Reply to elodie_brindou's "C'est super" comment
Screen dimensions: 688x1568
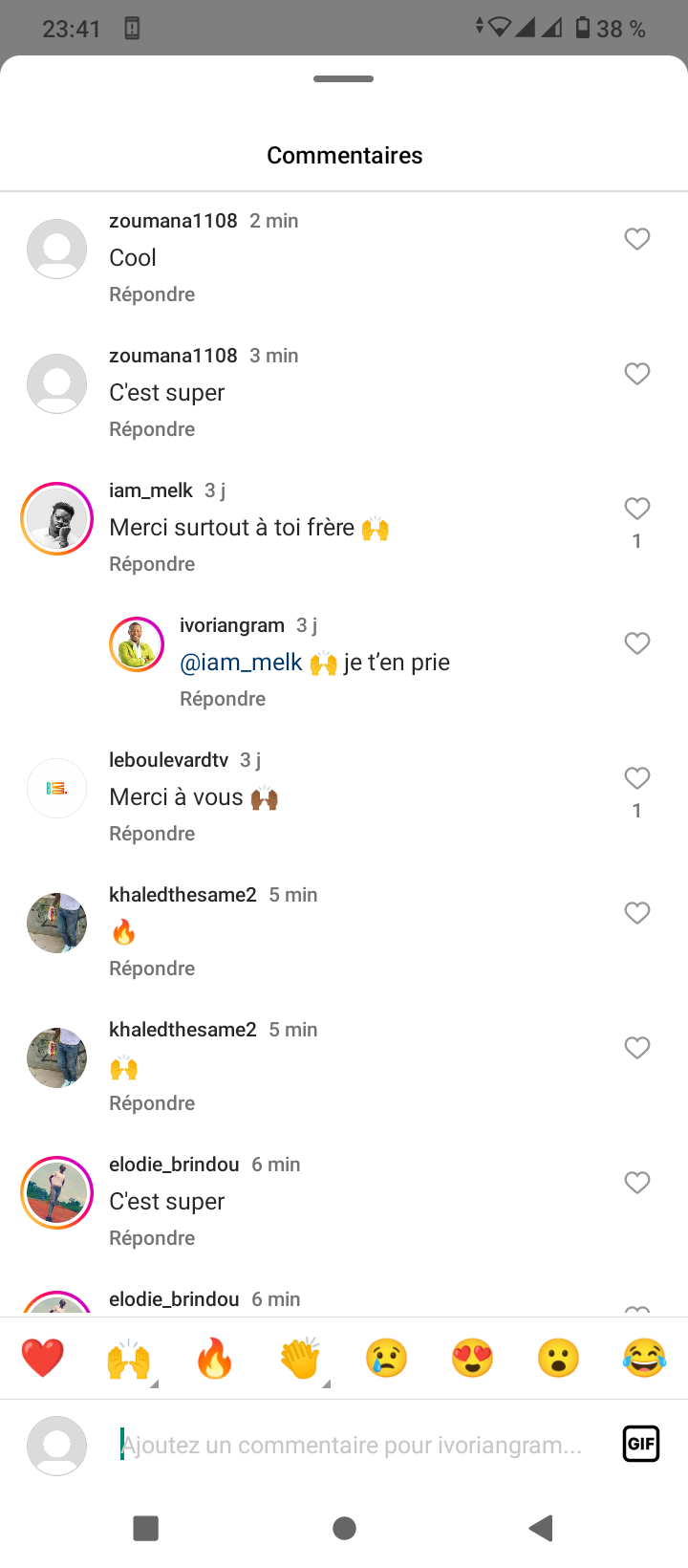coord(152,1238)
